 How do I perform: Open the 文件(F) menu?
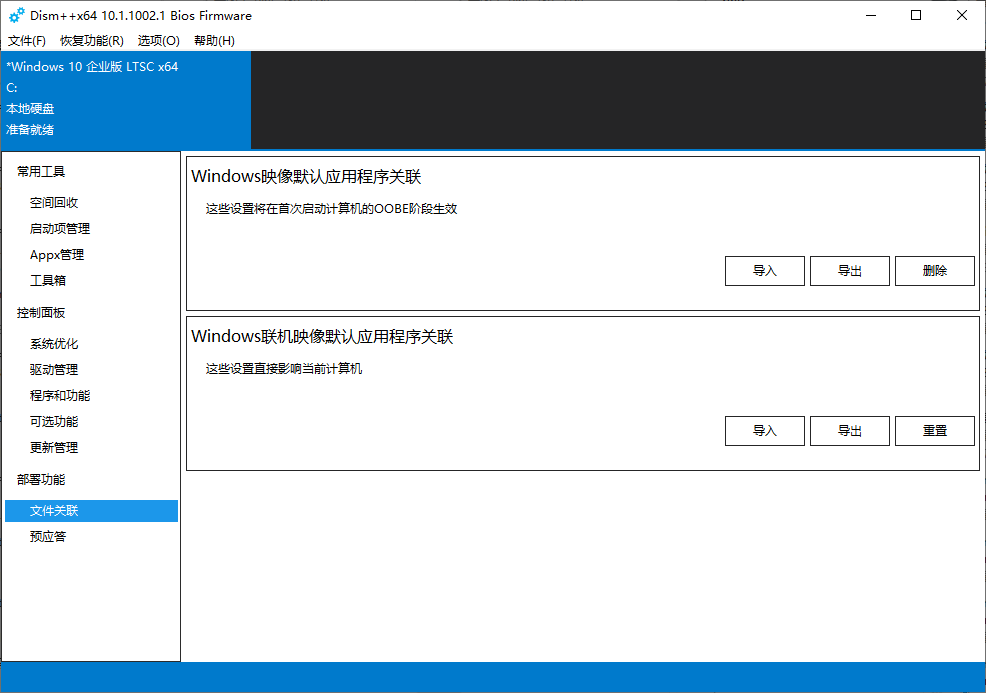point(27,41)
